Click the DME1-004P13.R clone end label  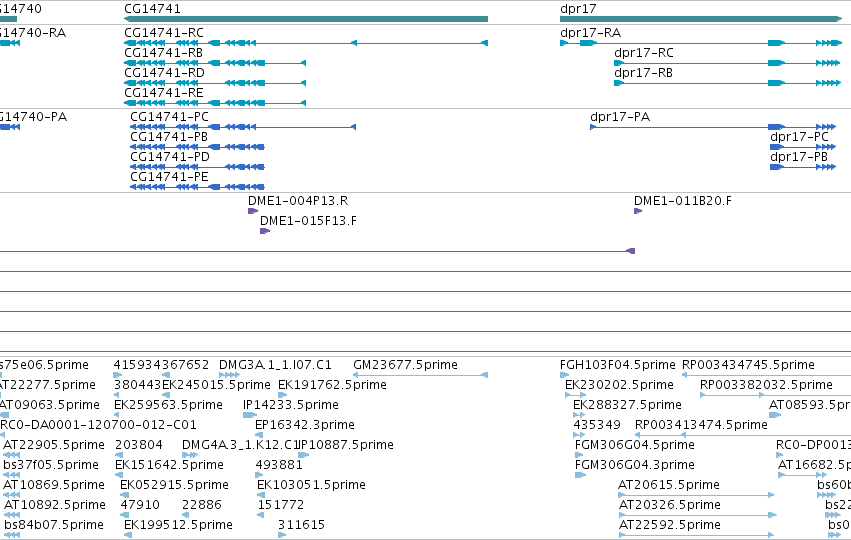click(298, 201)
